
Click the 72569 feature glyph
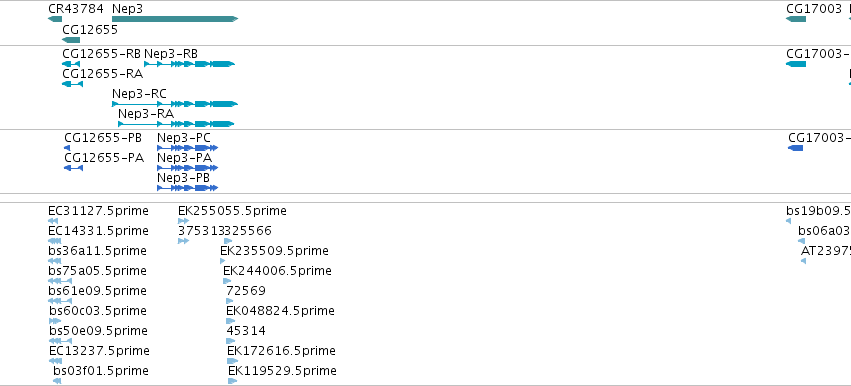coord(230,301)
